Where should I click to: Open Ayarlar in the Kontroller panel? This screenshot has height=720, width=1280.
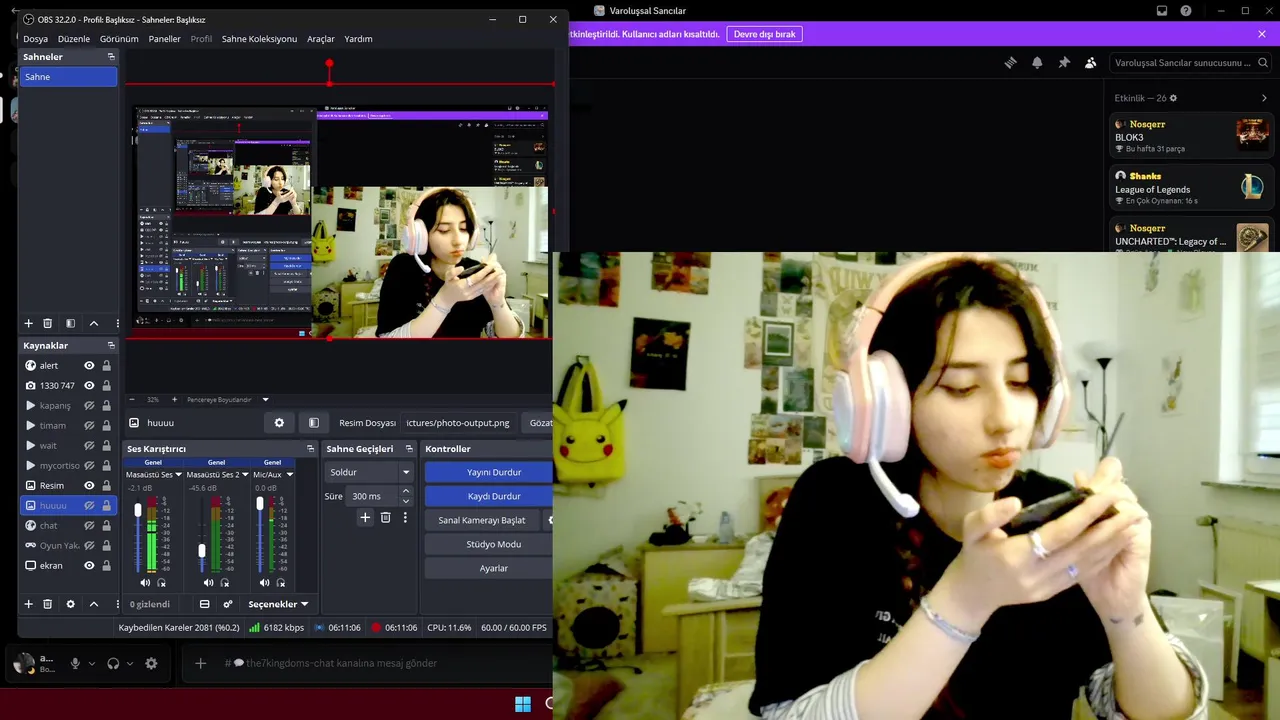click(488, 568)
